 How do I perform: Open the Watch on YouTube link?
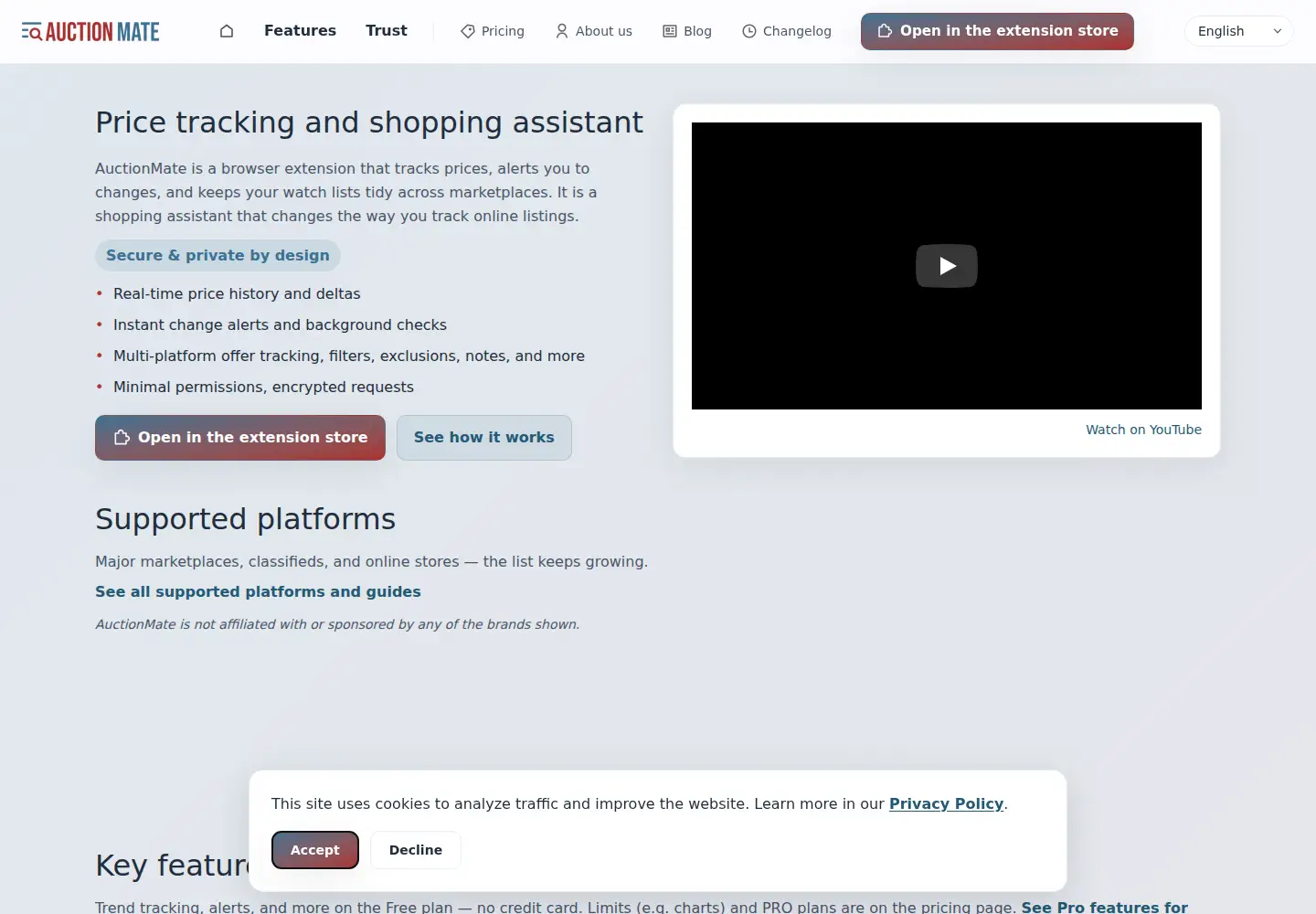(x=1143, y=430)
